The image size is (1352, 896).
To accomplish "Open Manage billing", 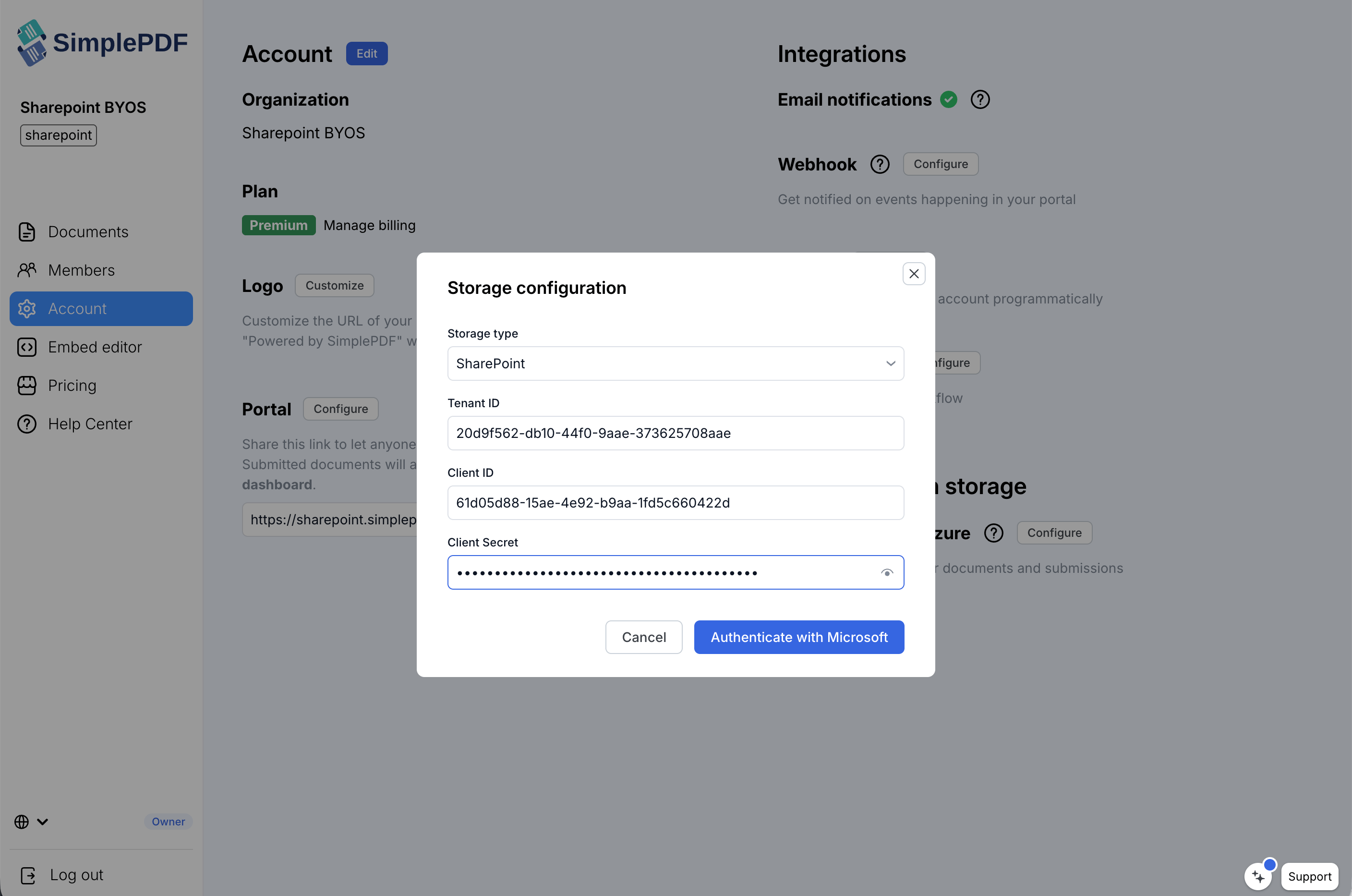I will [370, 225].
